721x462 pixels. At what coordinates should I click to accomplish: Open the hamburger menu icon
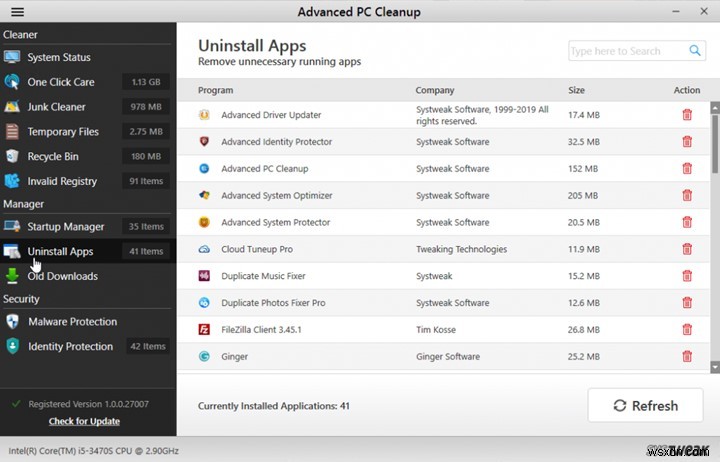pyautogui.click(x=17, y=11)
